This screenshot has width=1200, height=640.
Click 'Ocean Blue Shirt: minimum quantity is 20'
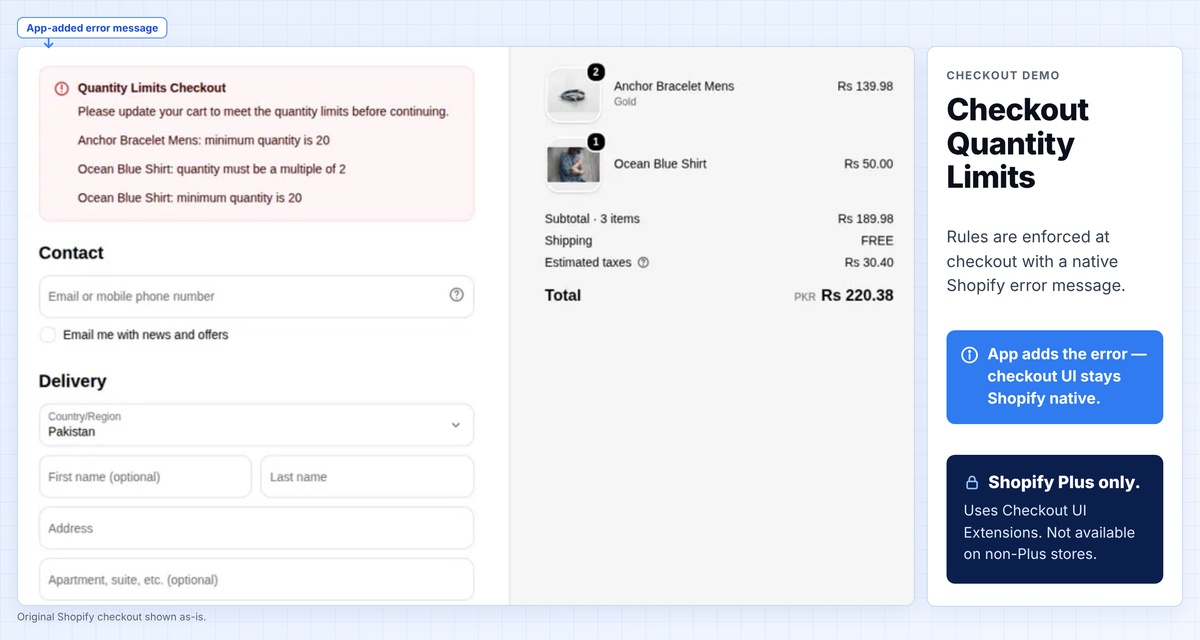(x=190, y=198)
